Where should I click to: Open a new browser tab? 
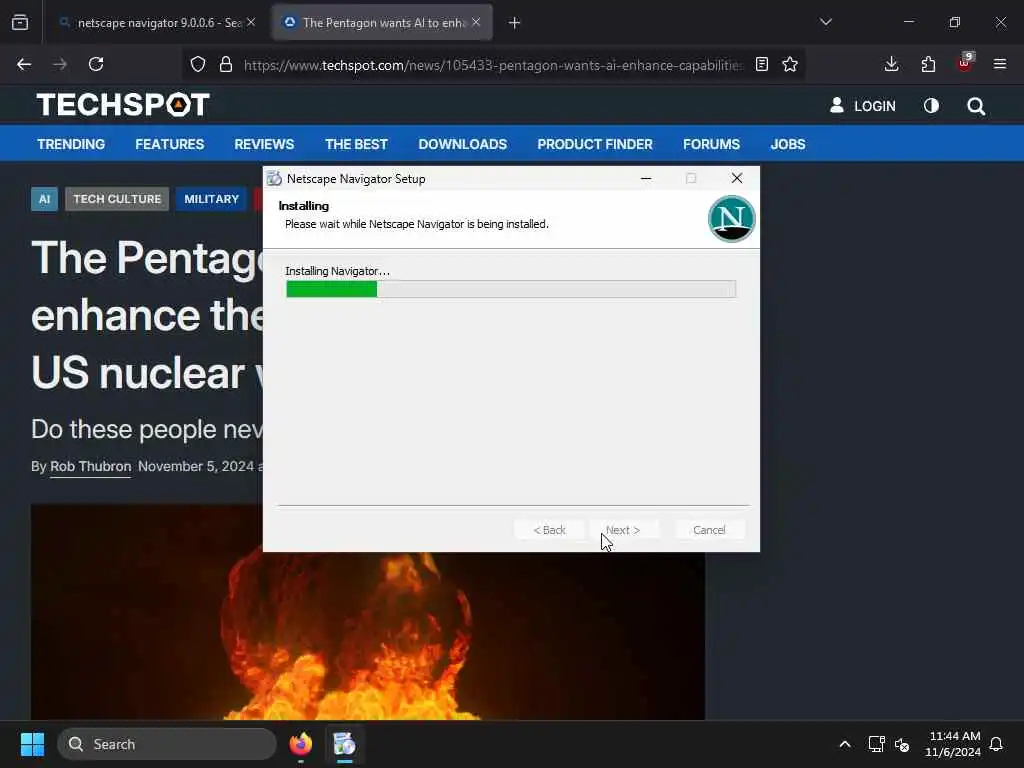point(515,23)
